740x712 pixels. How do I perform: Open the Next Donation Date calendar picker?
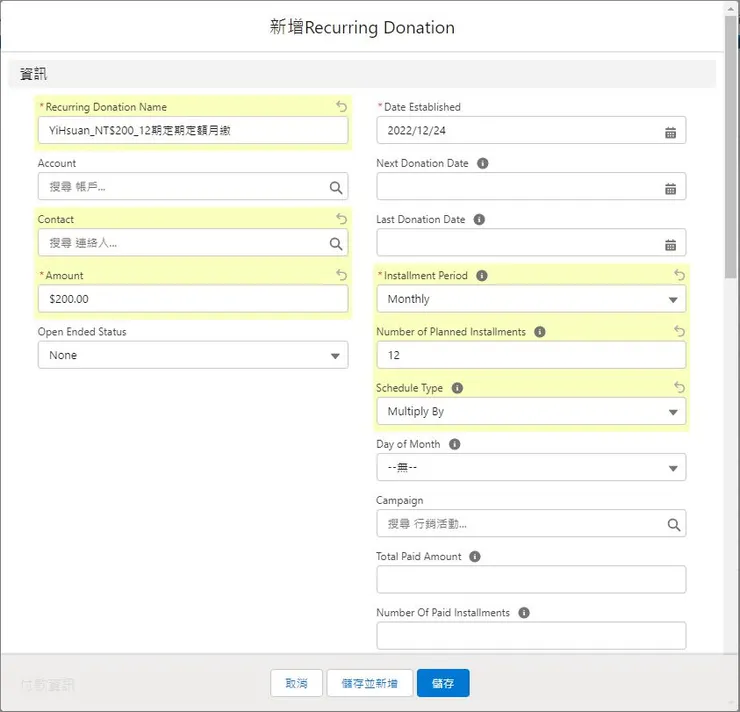coord(670,188)
